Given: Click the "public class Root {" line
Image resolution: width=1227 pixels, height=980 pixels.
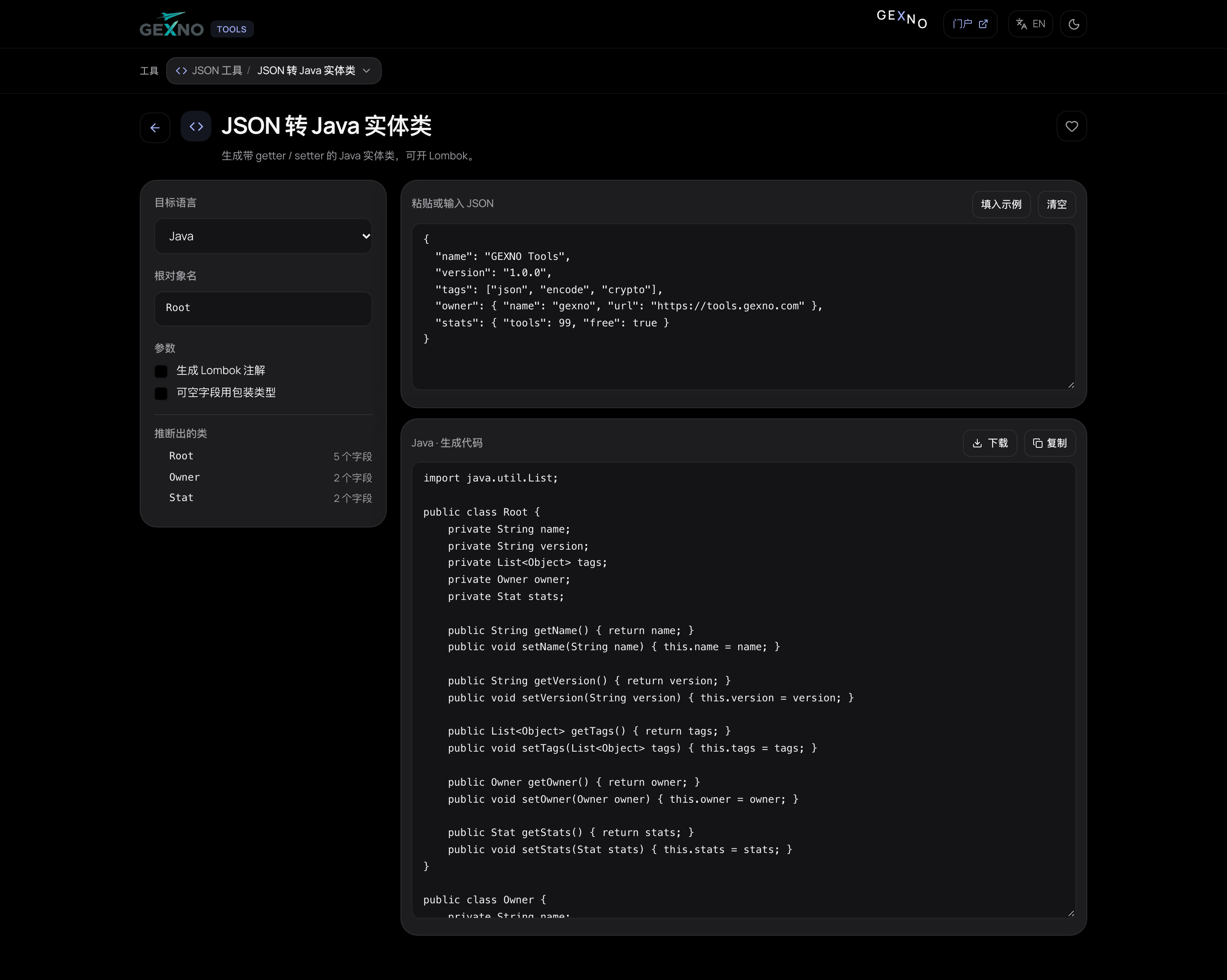Looking at the screenshot, I should pos(481,512).
